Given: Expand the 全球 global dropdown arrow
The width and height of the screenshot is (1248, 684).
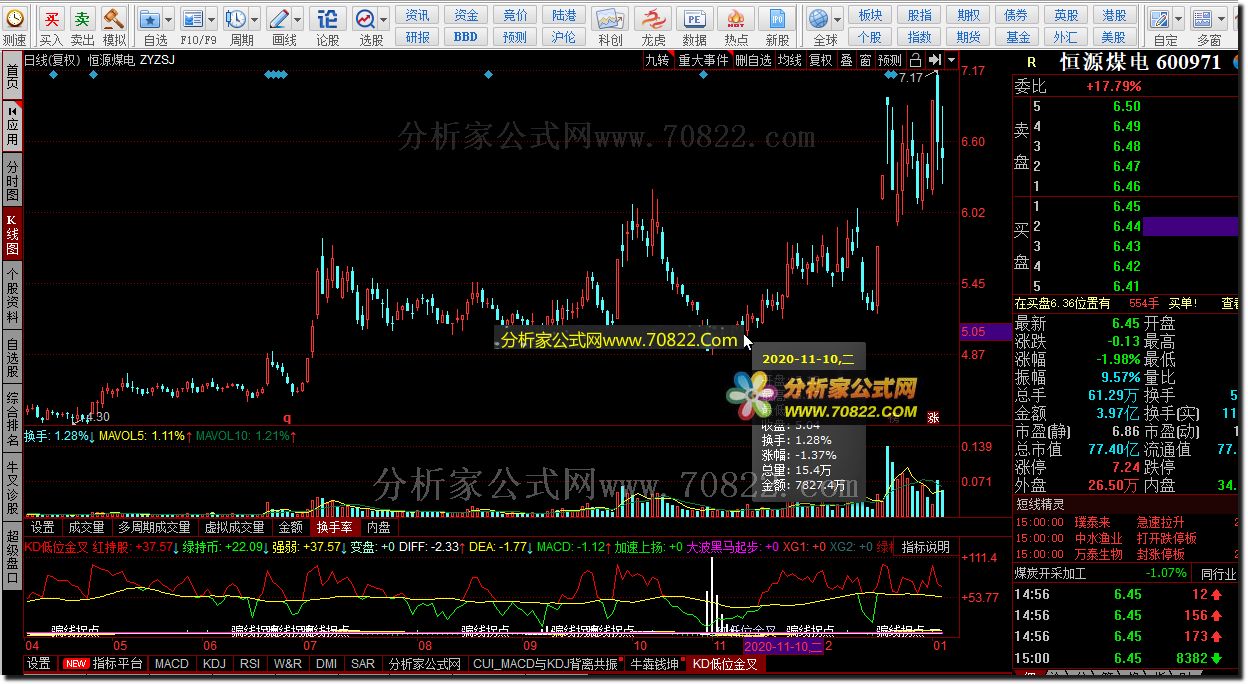Looking at the screenshot, I should [x=838, y=19].
